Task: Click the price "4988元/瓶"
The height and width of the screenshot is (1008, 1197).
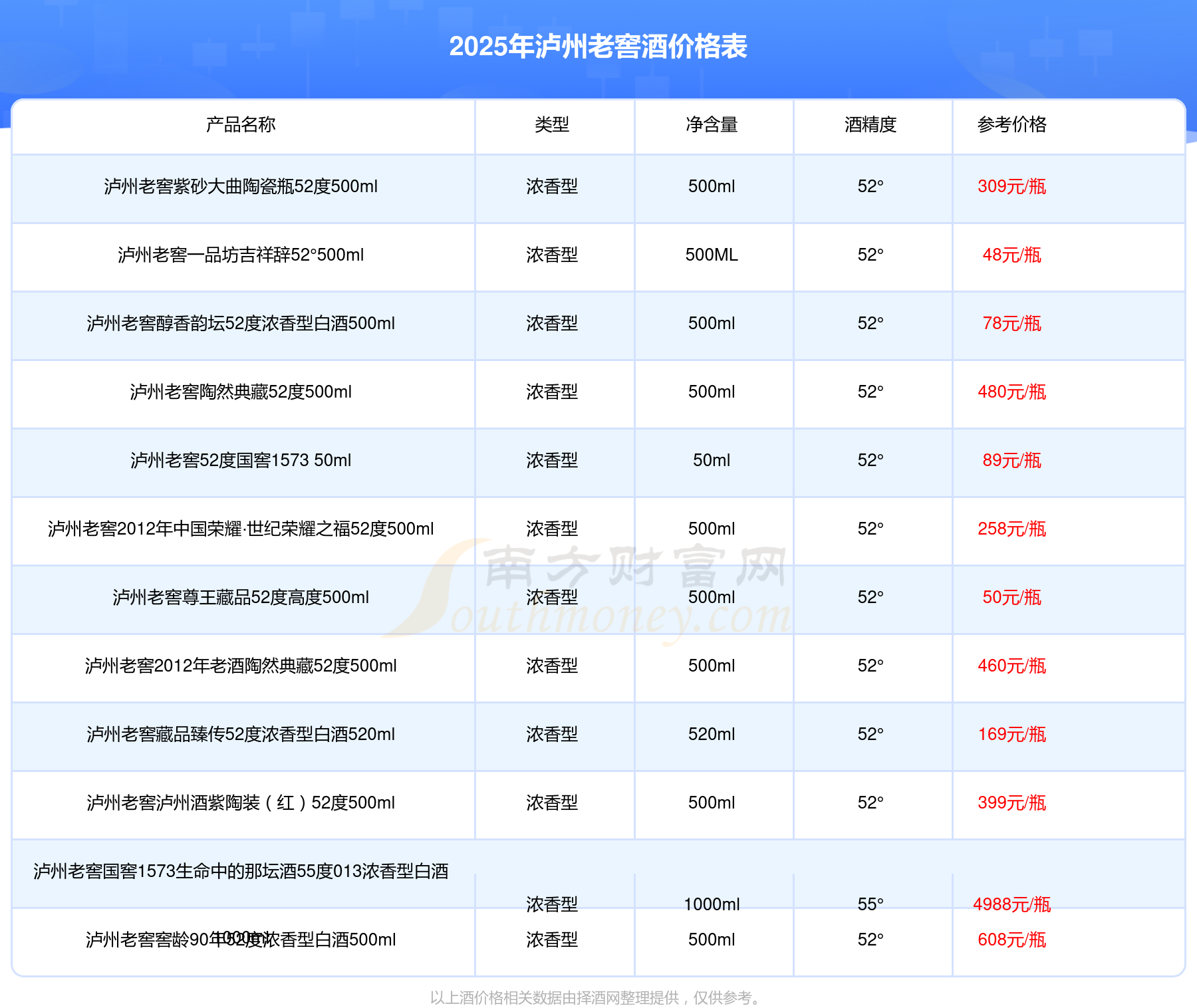Action: click(x=1012, y=904)
